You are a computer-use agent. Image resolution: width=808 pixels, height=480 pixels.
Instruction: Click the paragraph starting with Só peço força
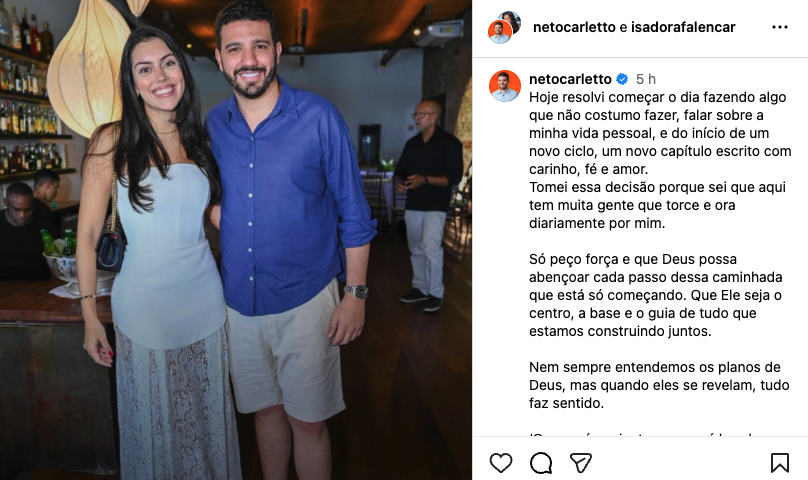point(655,295)
